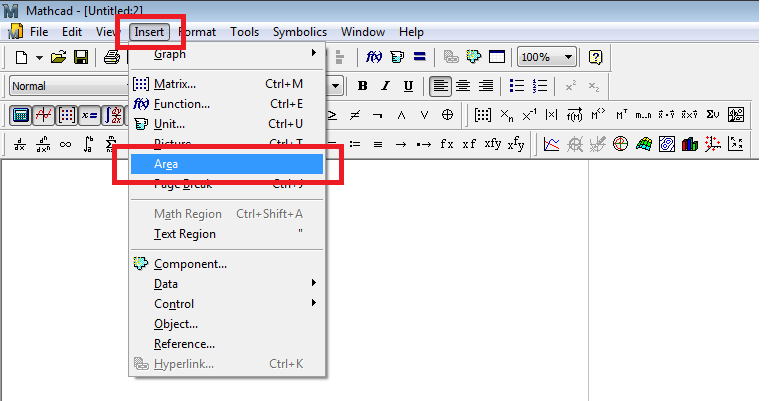
Task: Insert the not-equal-to operator
Action: coord(354,115)
